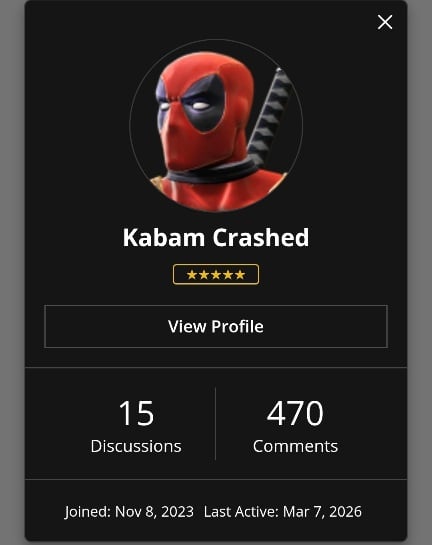
Task: Click the five-star rank badge
Action: (x=216, y=275)
